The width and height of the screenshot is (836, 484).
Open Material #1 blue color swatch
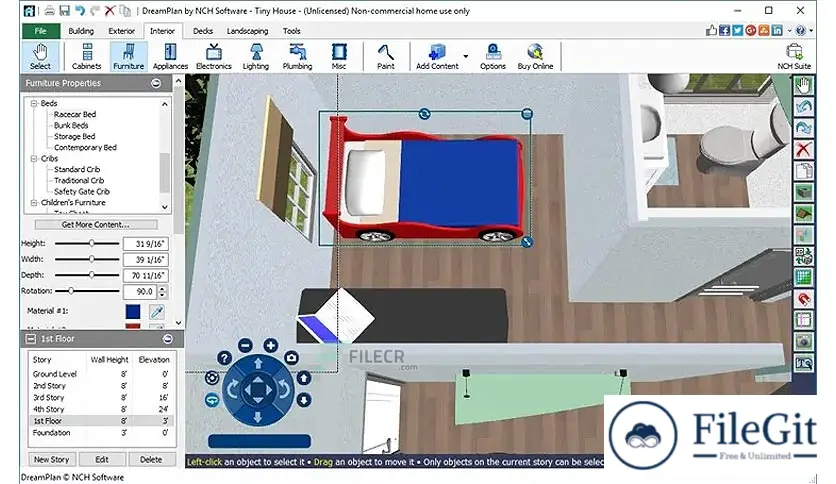pos(133,311)
